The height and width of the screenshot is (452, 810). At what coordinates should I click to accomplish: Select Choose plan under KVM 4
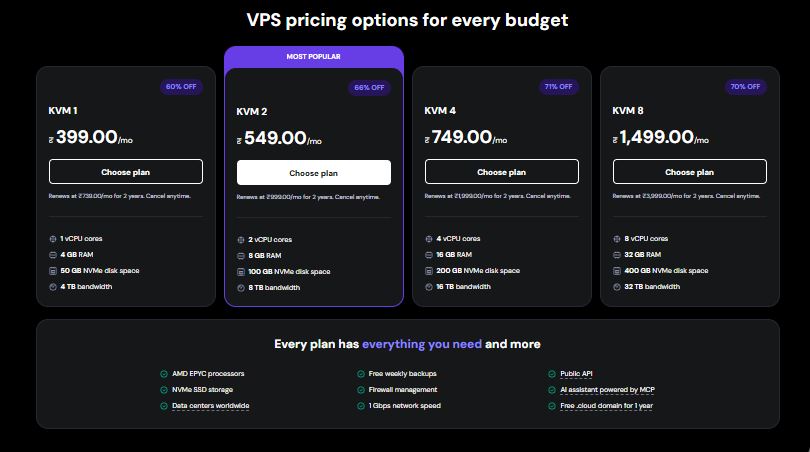coord(502,171)
